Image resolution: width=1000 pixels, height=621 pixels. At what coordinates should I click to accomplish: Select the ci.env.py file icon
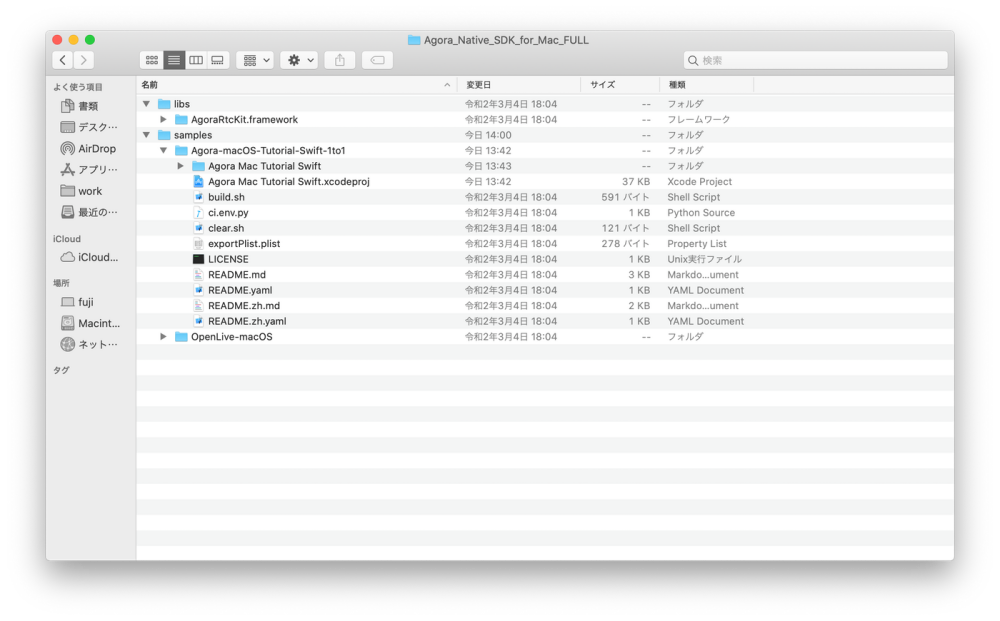click(x=198, y=212)
